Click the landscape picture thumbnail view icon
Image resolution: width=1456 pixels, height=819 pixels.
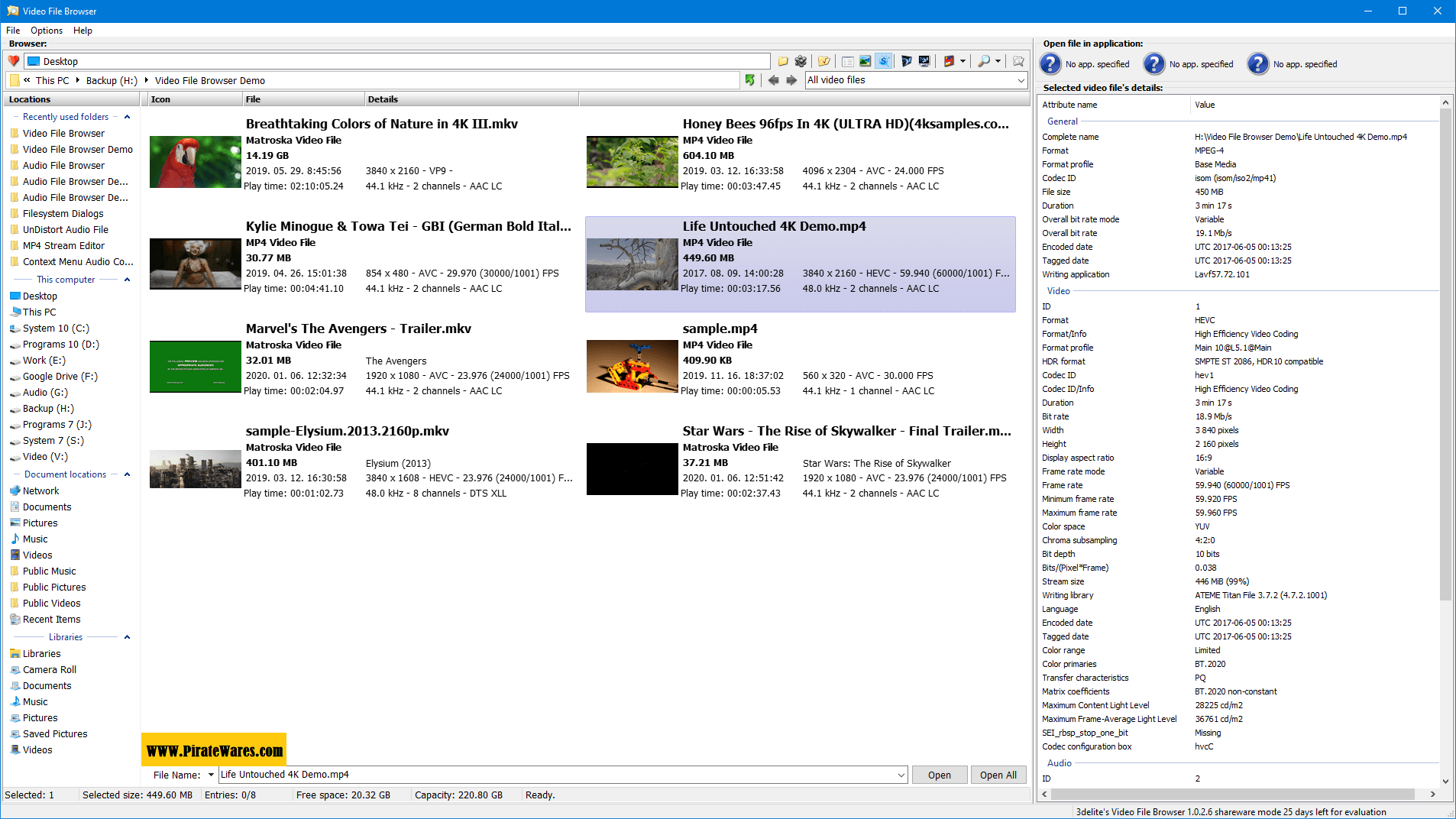[865, 61]
